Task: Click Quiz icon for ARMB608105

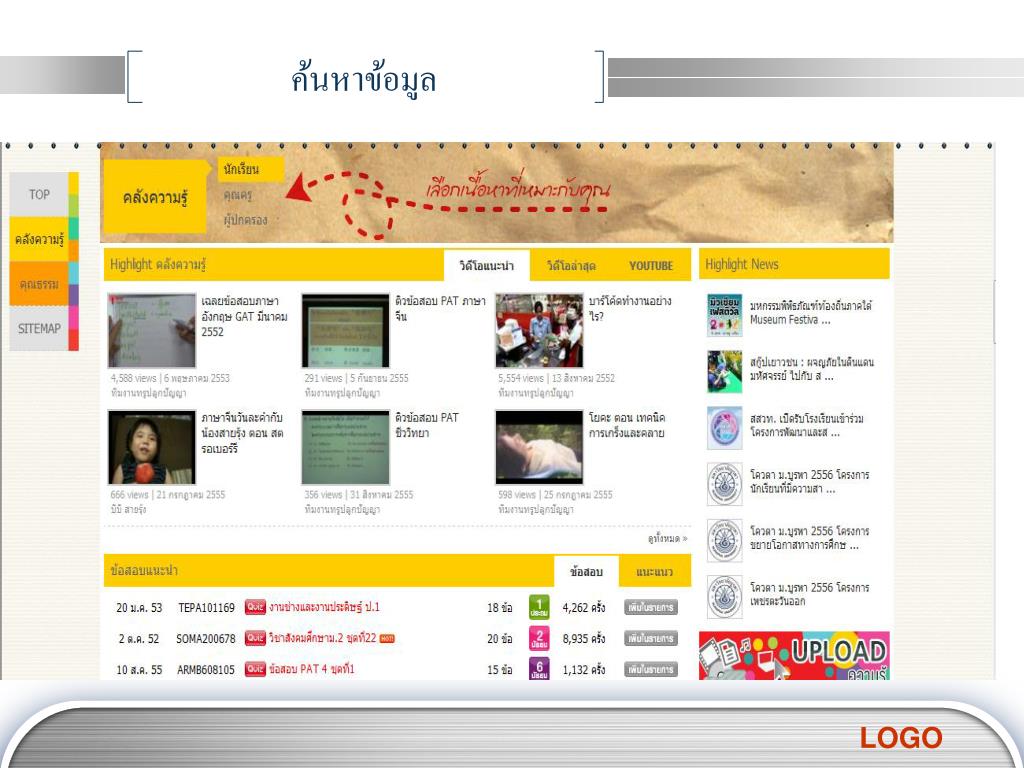Action: (255, 669)
